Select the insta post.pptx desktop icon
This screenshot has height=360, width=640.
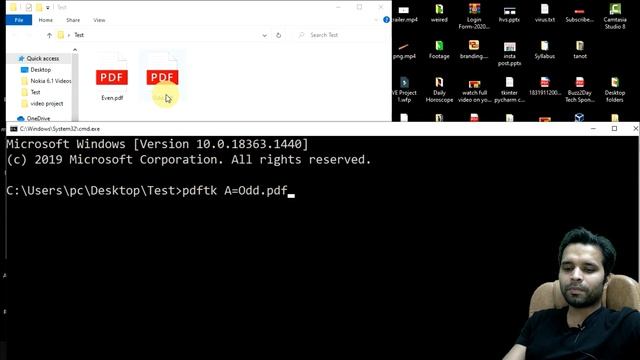coord(509,53)
